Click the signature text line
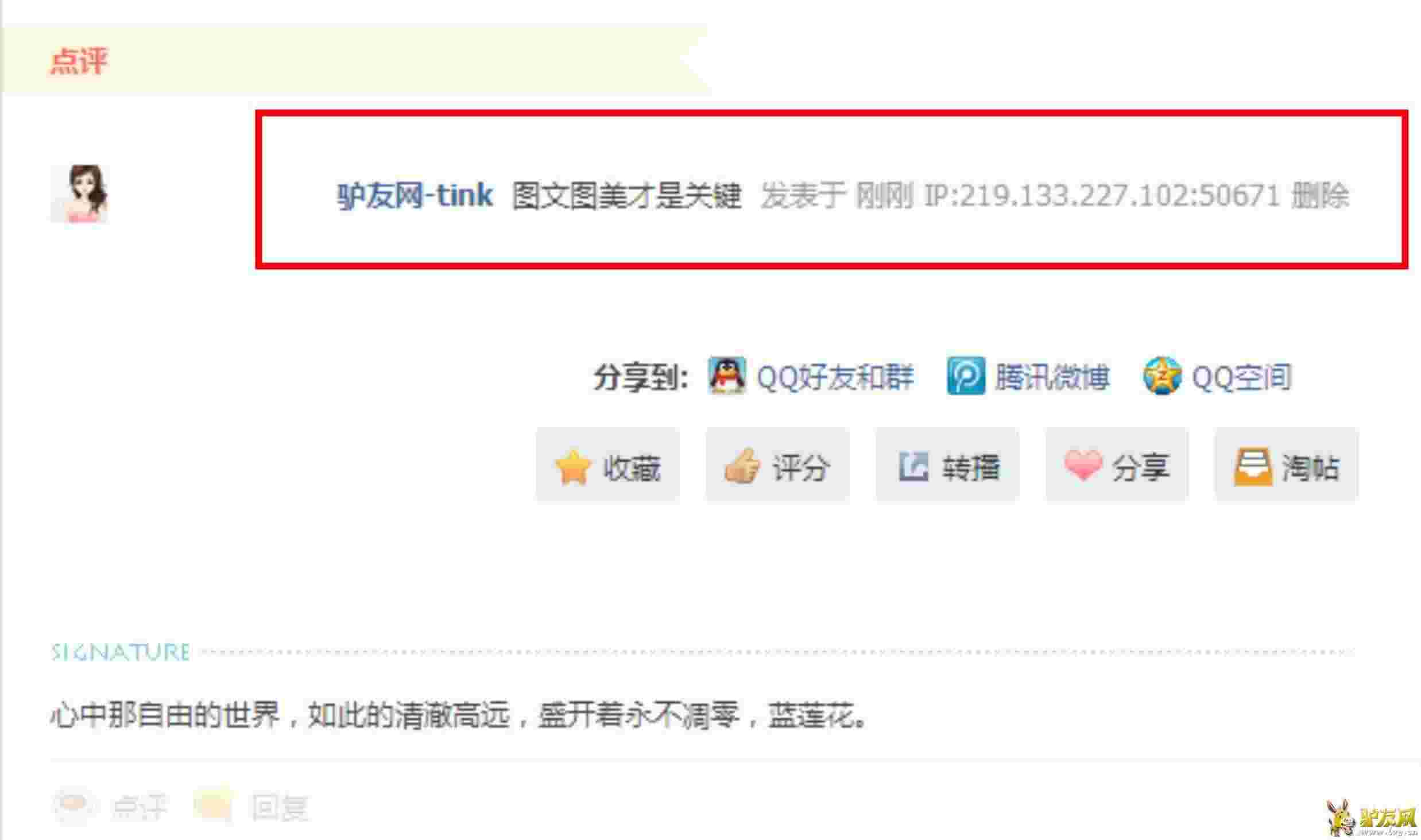The image size is (1421, 840). click(459, 715)
